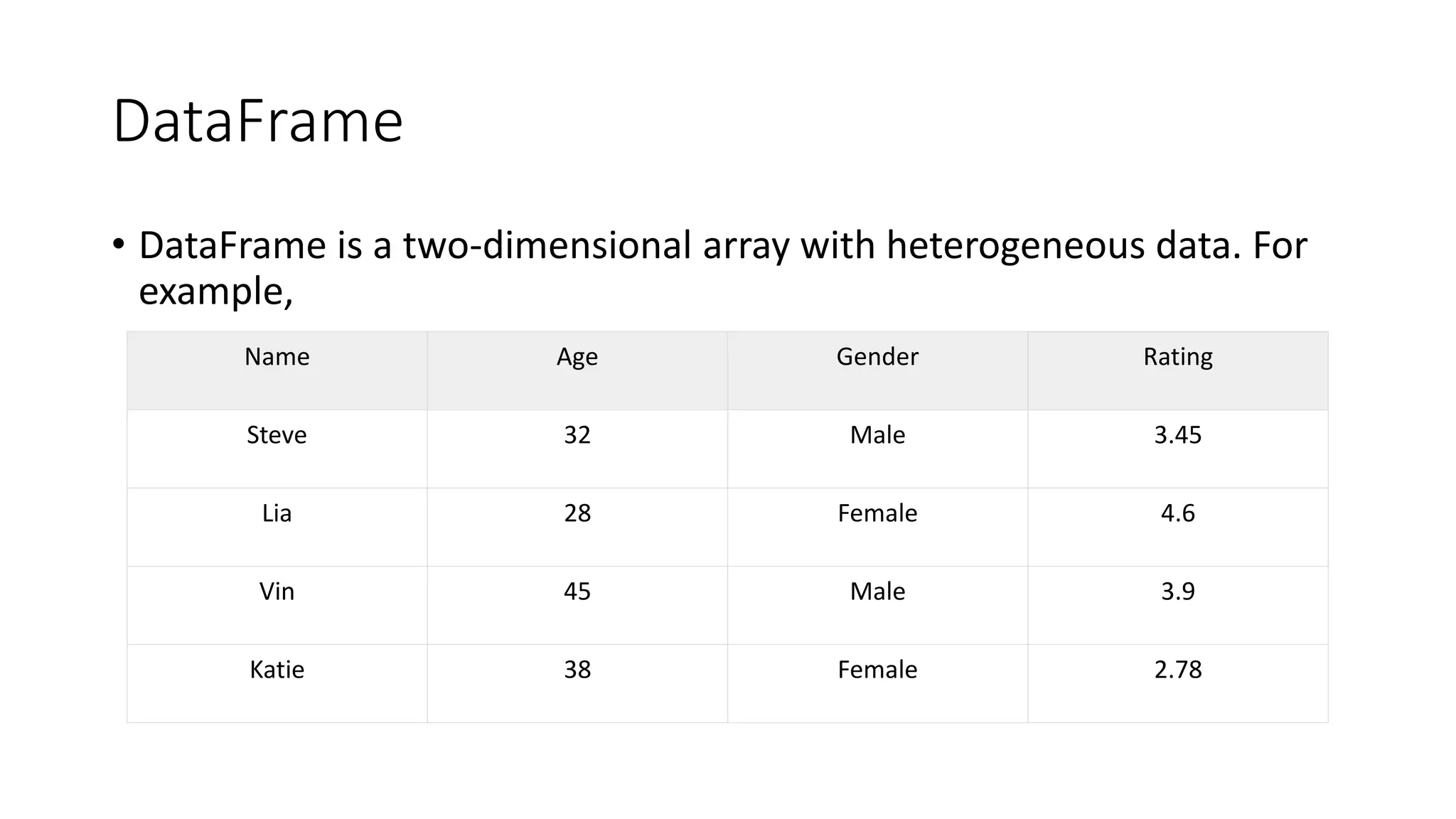
Task: Click the cell containing Katie
Action: [277, 670]
